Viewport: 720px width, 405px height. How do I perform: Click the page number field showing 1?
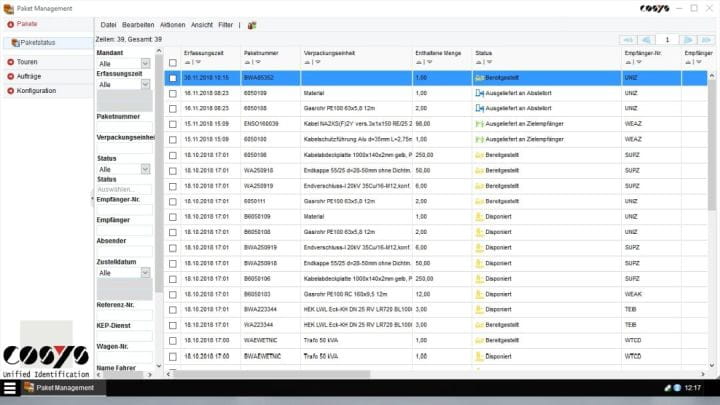(x=667, y=40)
